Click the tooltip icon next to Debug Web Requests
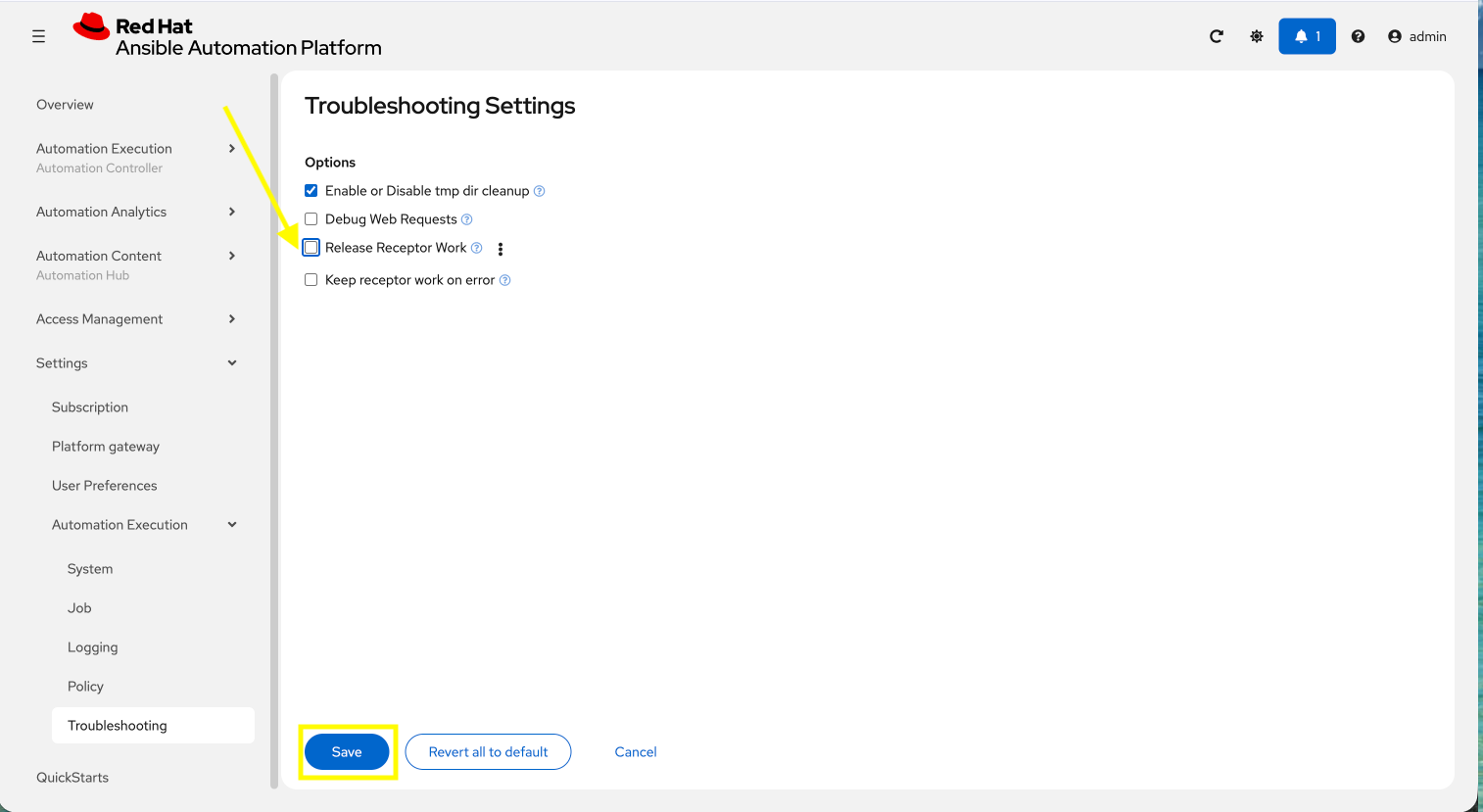The image size is (1483, 812). click(x=467, y=219)
